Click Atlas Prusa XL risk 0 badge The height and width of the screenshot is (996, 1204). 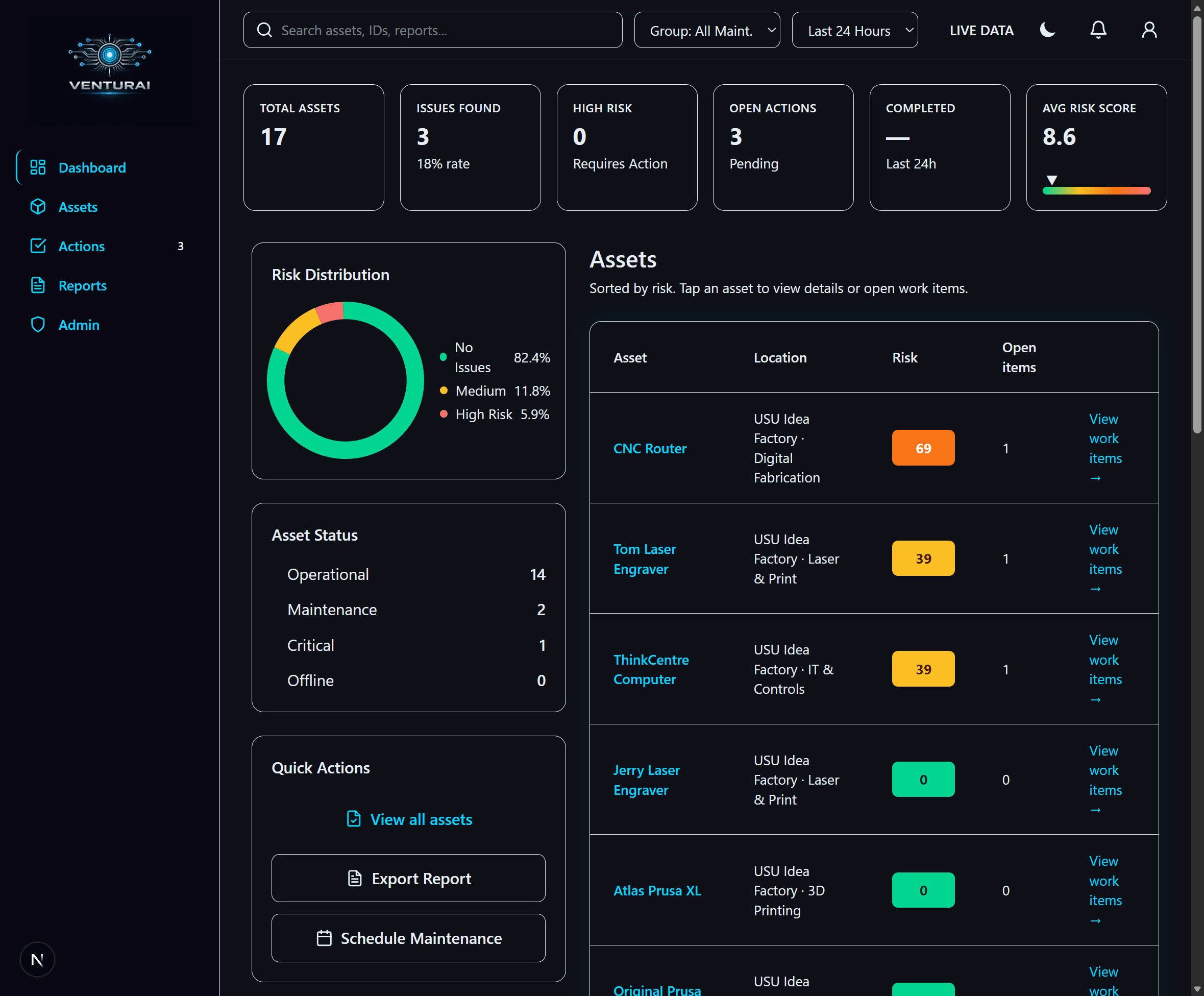coord(923,890)
